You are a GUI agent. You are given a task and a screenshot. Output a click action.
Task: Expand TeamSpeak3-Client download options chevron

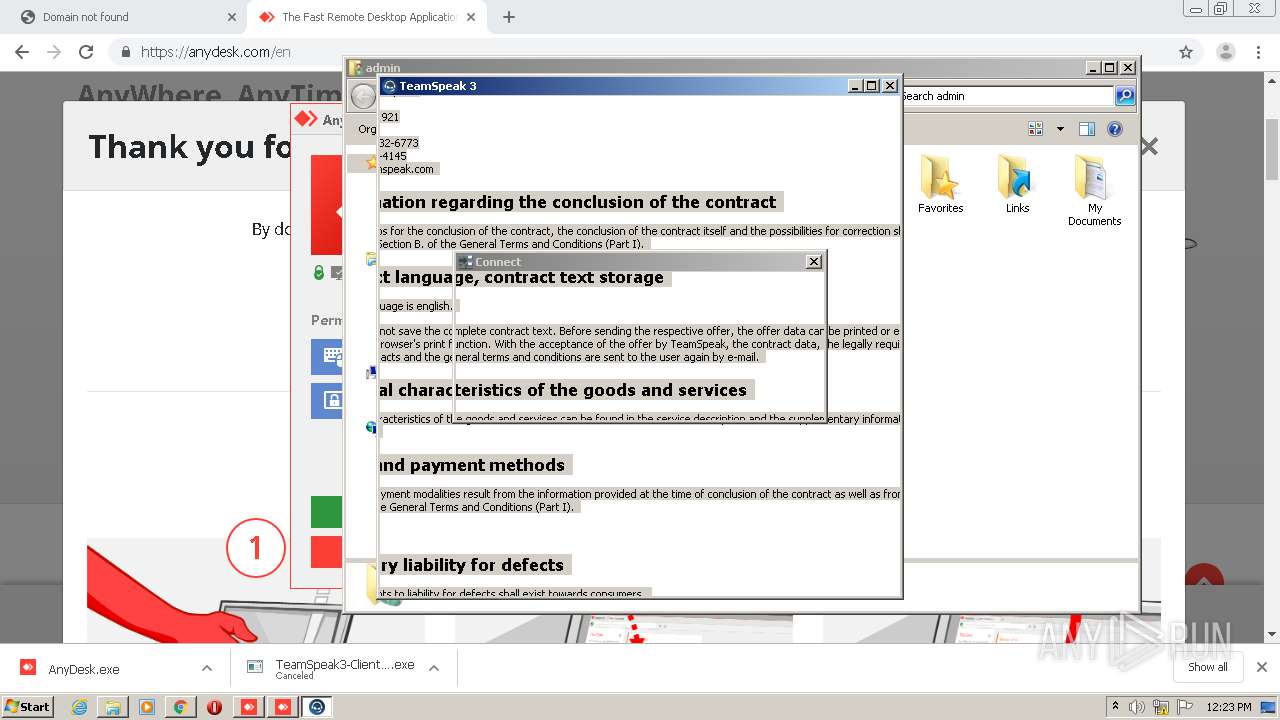tap(434, 669)
